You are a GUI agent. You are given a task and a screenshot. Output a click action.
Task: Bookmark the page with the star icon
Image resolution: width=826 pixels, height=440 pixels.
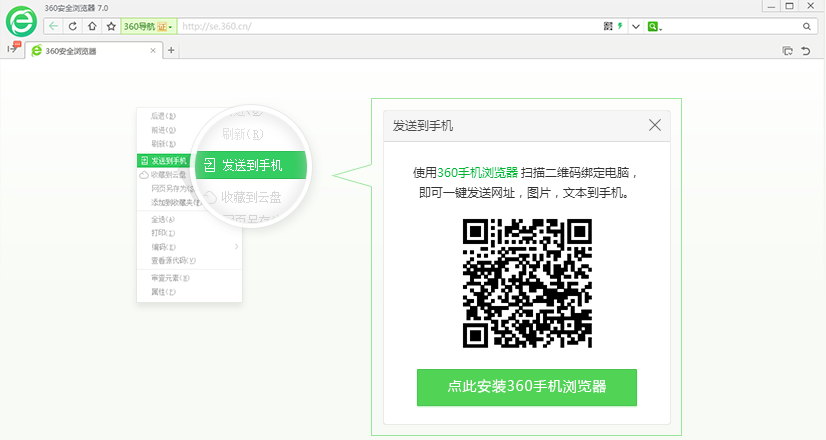pyautogui.click(x=111, y=26)
